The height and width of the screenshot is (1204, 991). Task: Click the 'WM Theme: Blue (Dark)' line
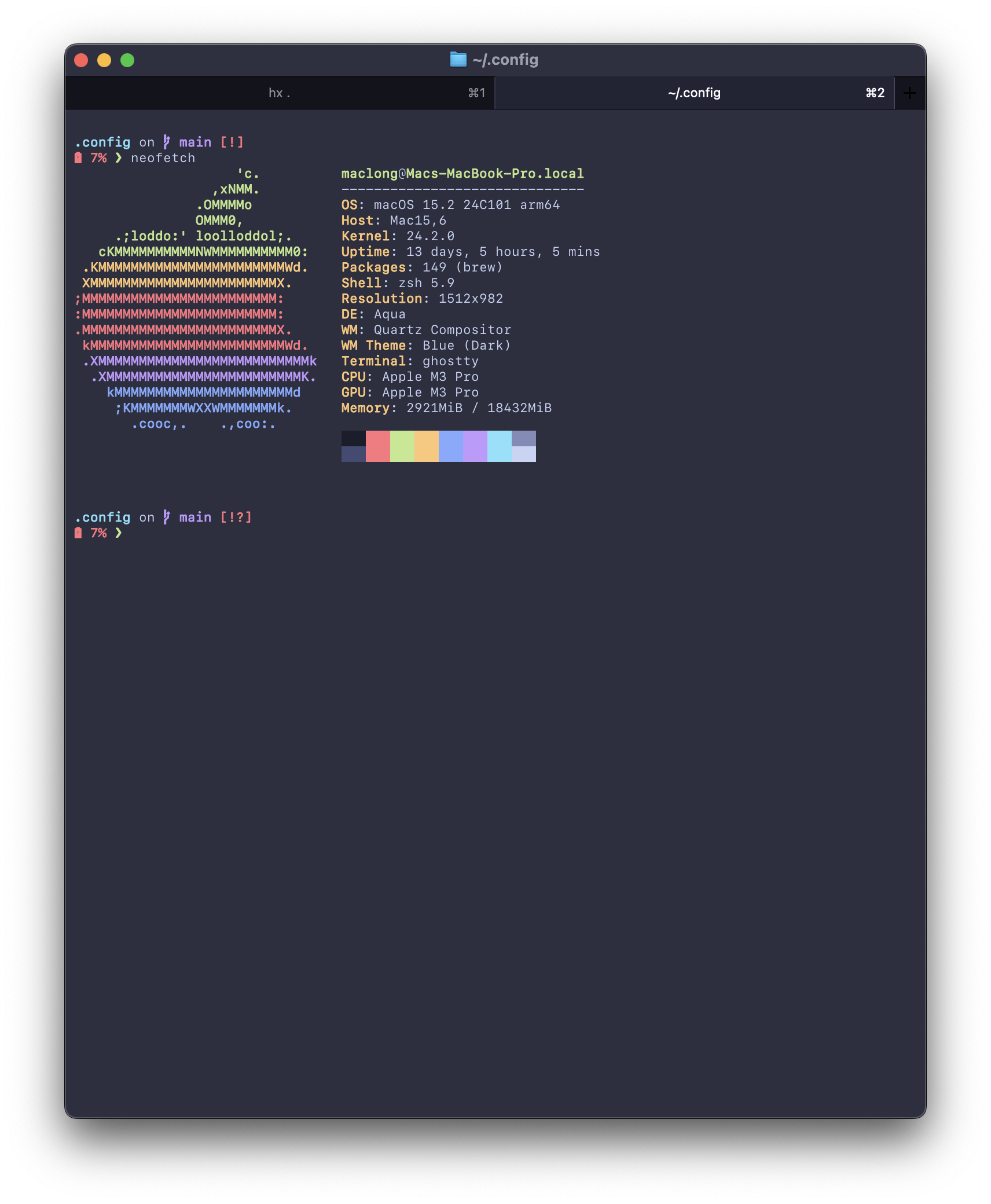[x=426, y=346]
